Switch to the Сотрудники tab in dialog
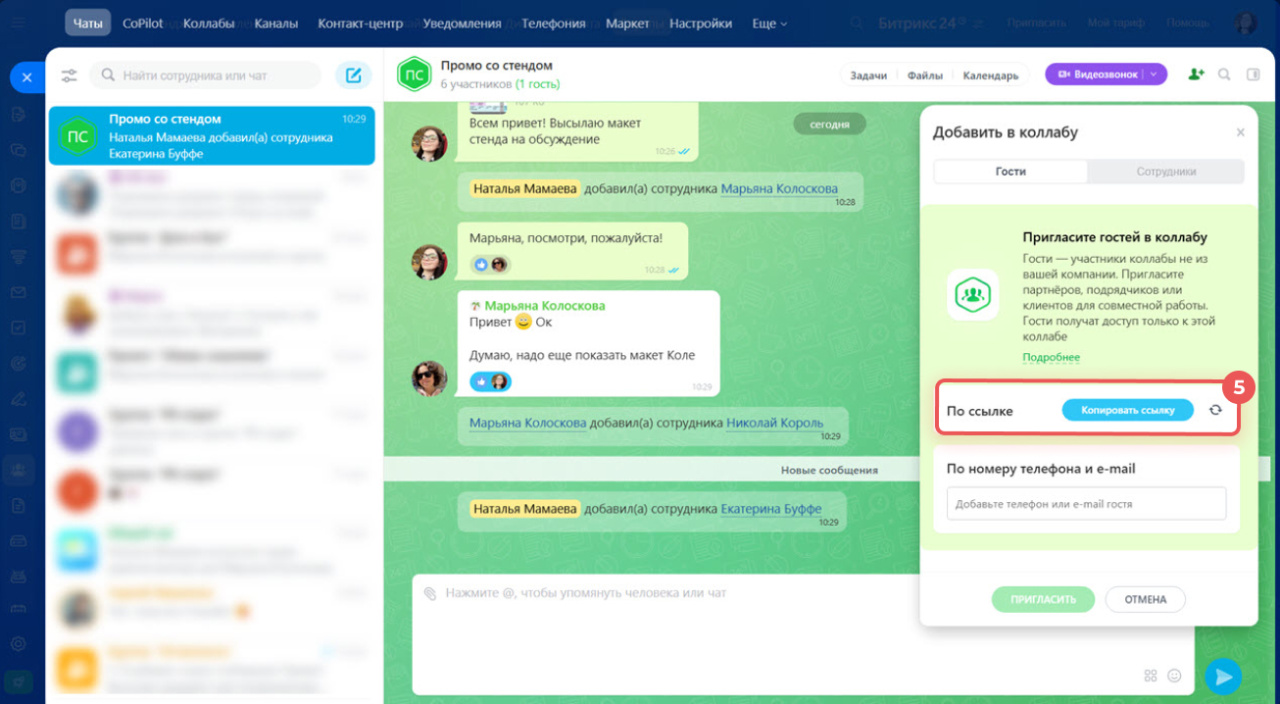The height and width of the screenshot is (704, 1280). coord(1166,171)
